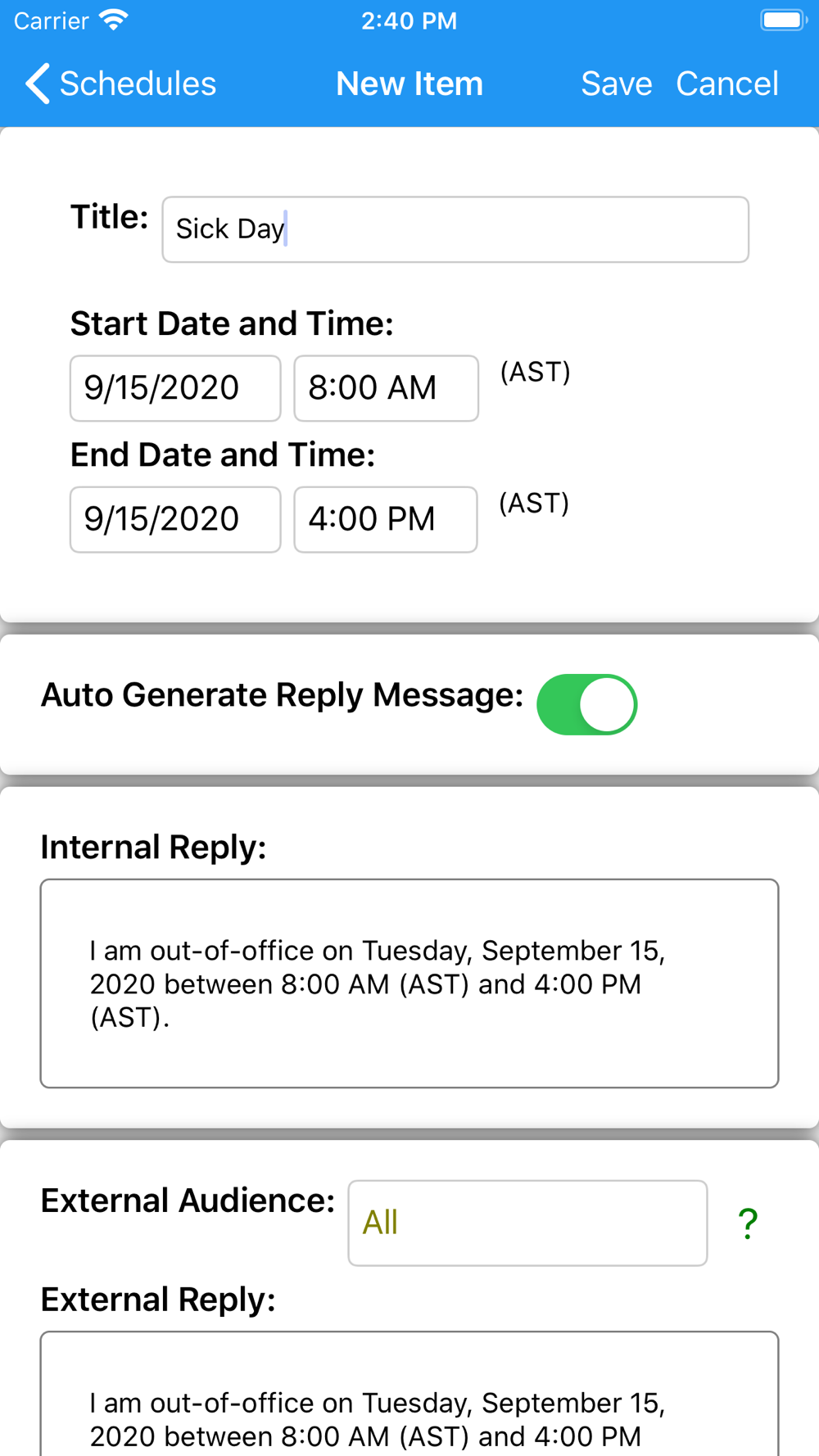Viewport: 819px width, 1456px height.
Task: Tap the 2:40 PM clock in status bar
Action: click(x=409, y=20)
